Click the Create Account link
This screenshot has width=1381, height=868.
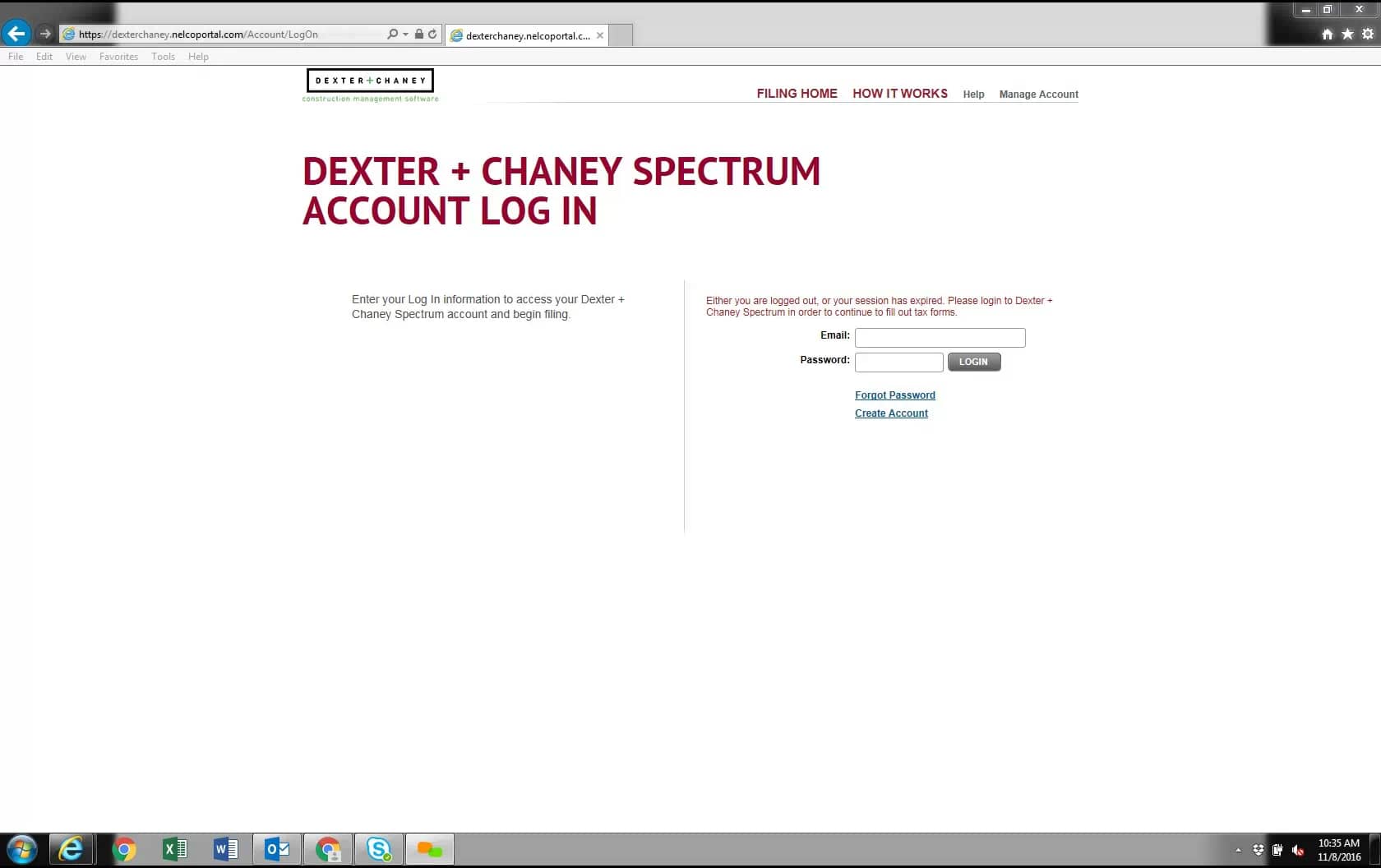coord(891,413)
